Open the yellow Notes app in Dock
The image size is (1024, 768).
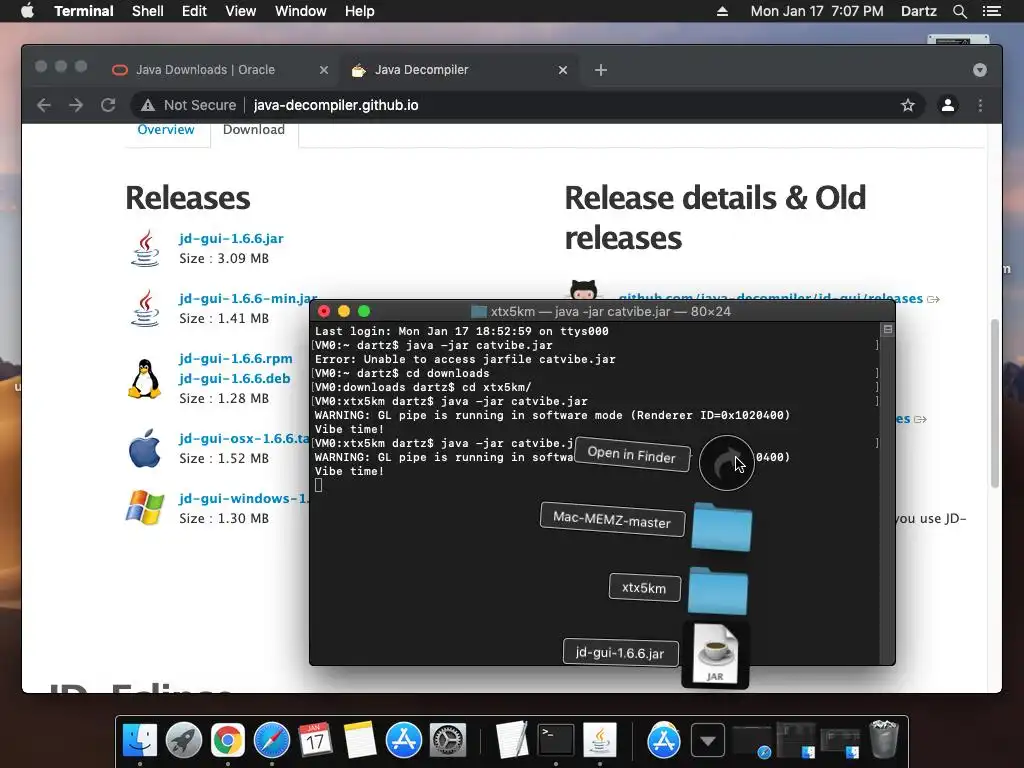[x=360, y=740]
